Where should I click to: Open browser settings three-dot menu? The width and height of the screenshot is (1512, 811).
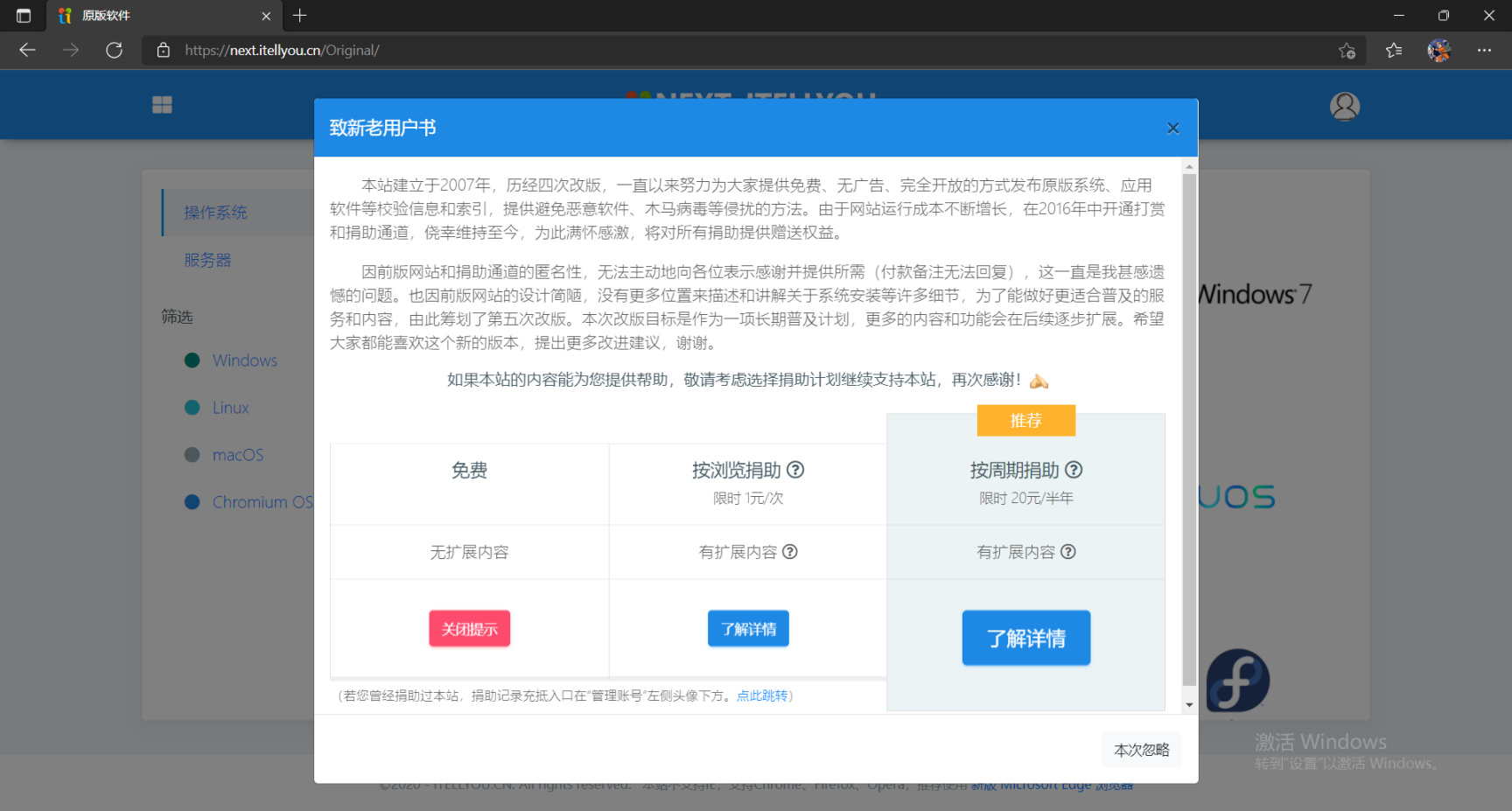point(1484,50)
